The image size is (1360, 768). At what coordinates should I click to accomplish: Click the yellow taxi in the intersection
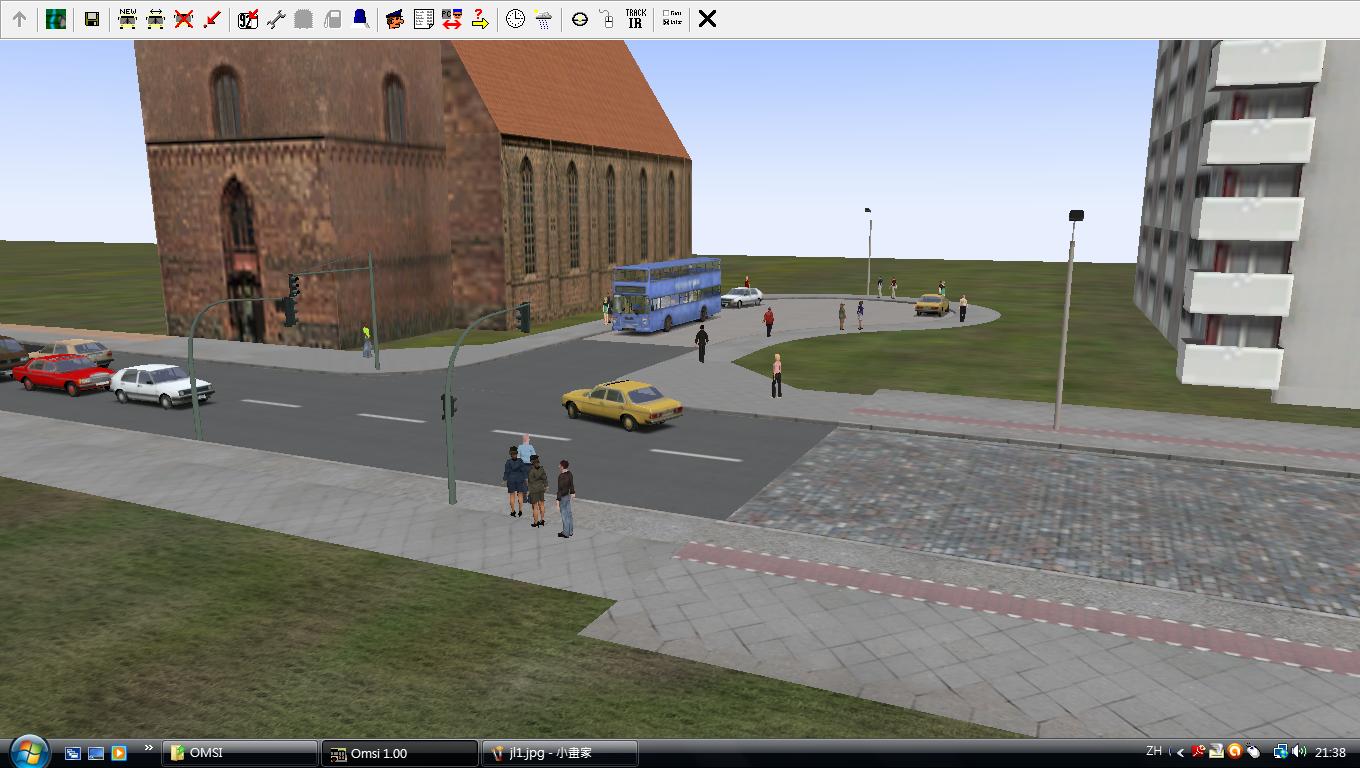[x=622, y=404]
